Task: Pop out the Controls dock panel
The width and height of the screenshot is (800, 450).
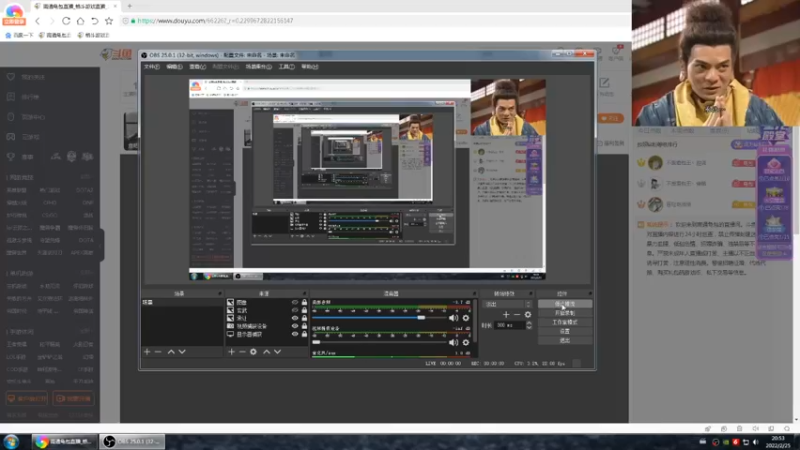Action: (590, 293)
